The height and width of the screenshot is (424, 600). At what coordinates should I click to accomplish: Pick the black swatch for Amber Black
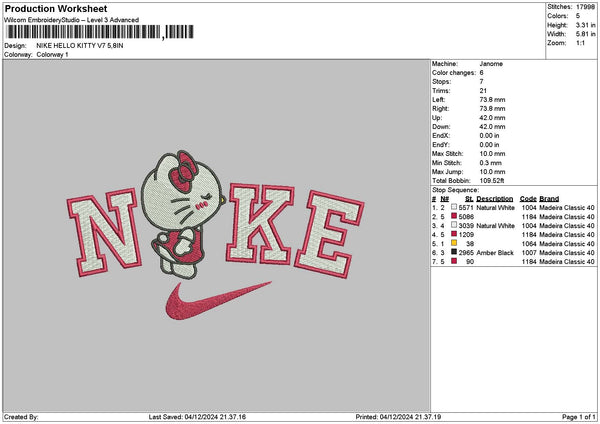pos(454,252)
